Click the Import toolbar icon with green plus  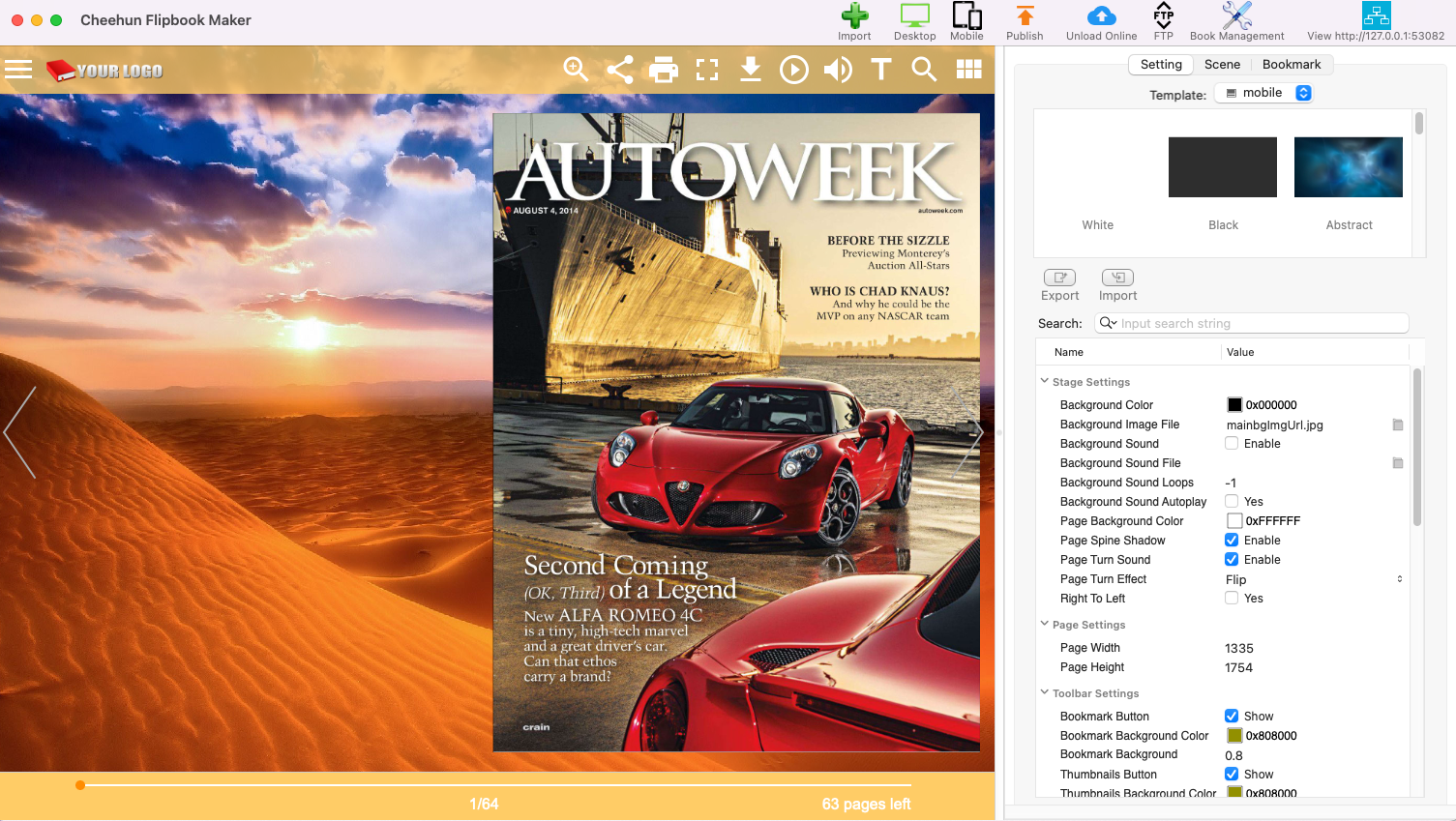click(854, 15)
